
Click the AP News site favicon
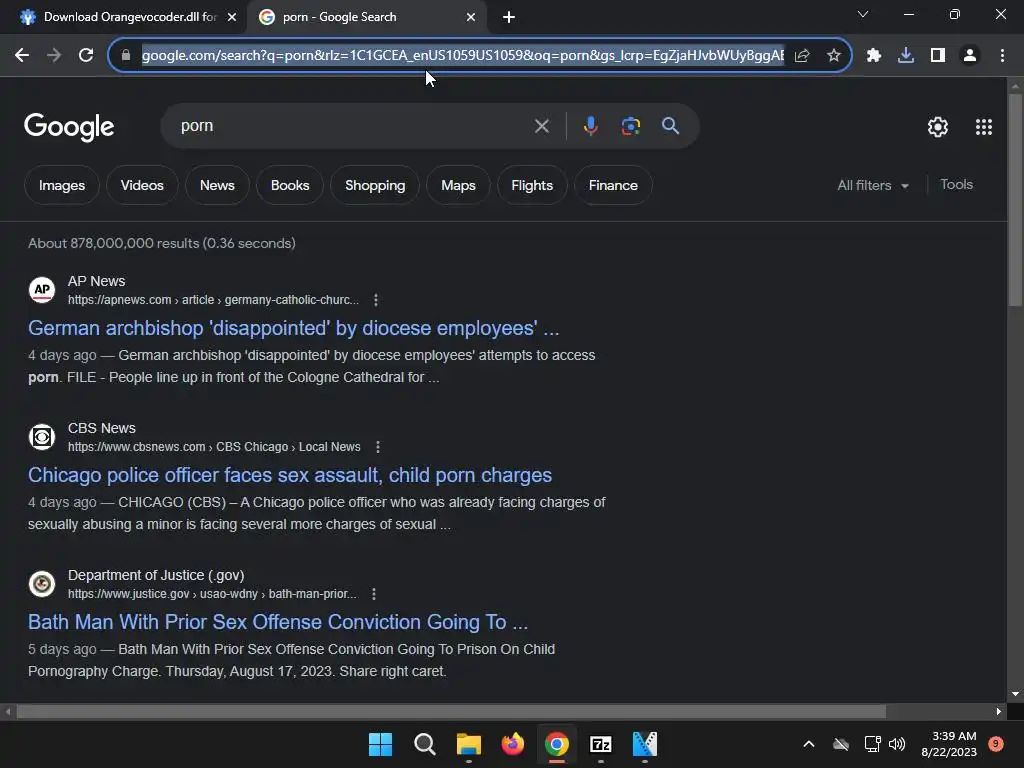tap(42, 290)
